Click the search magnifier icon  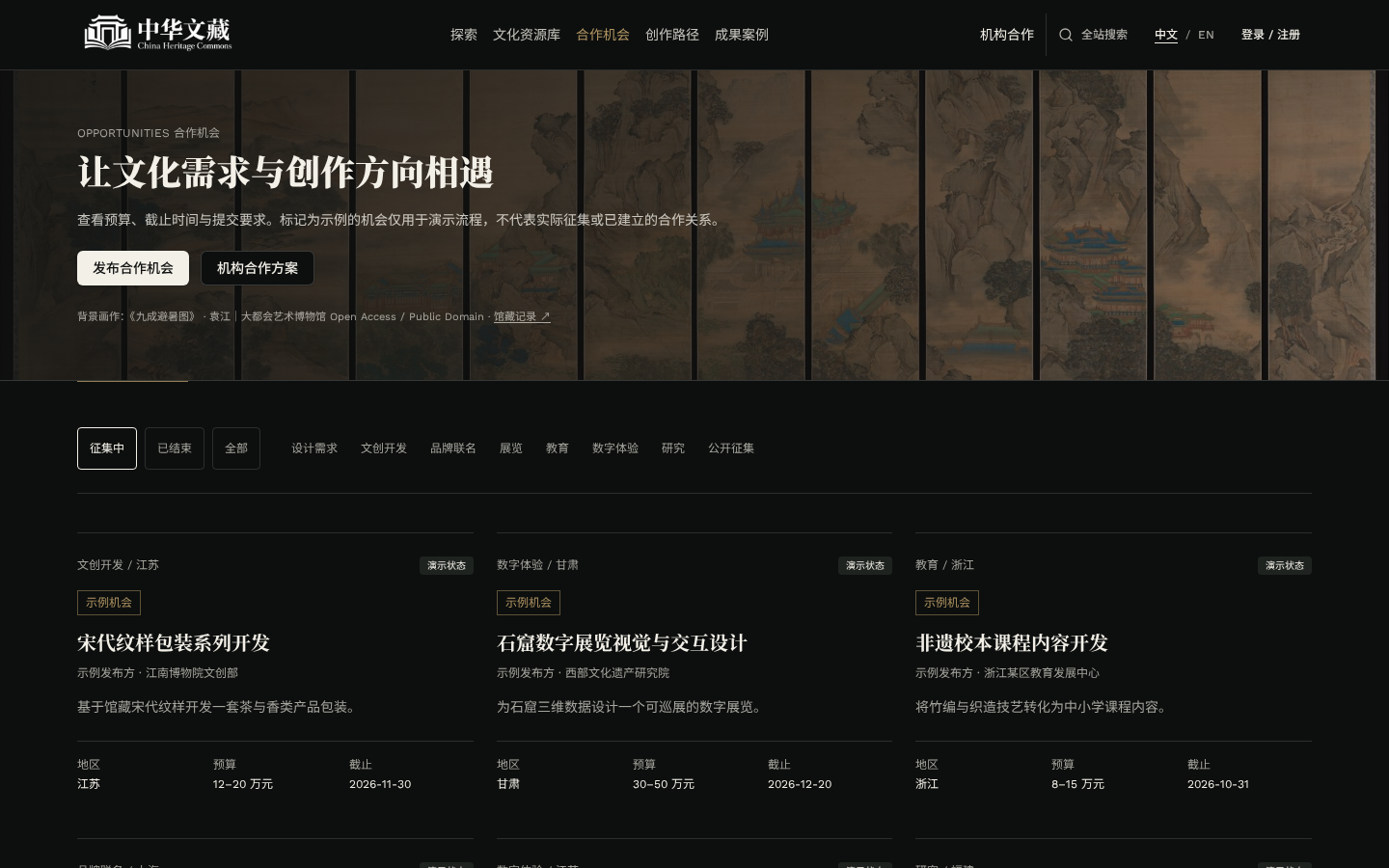click(x=1066, y=35)
